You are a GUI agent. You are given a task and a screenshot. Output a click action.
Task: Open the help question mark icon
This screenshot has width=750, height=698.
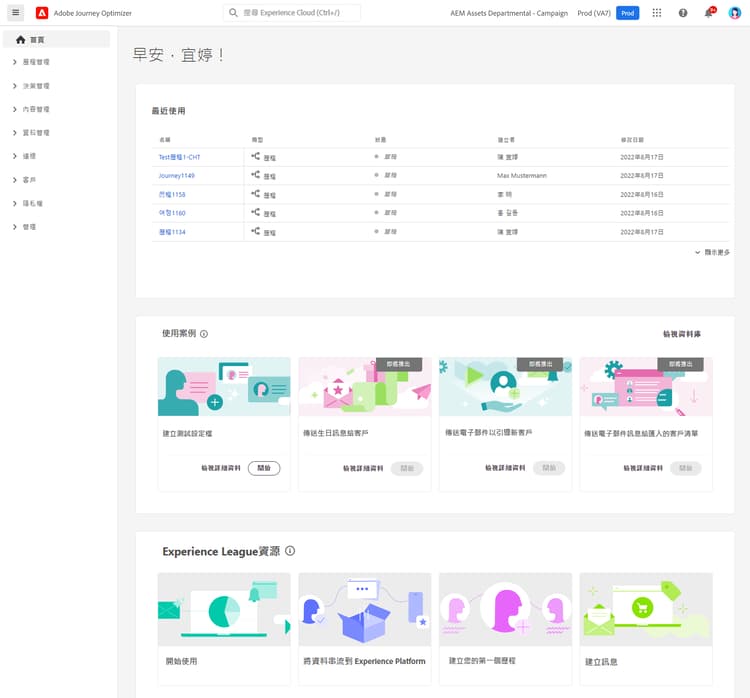point(683,13)
